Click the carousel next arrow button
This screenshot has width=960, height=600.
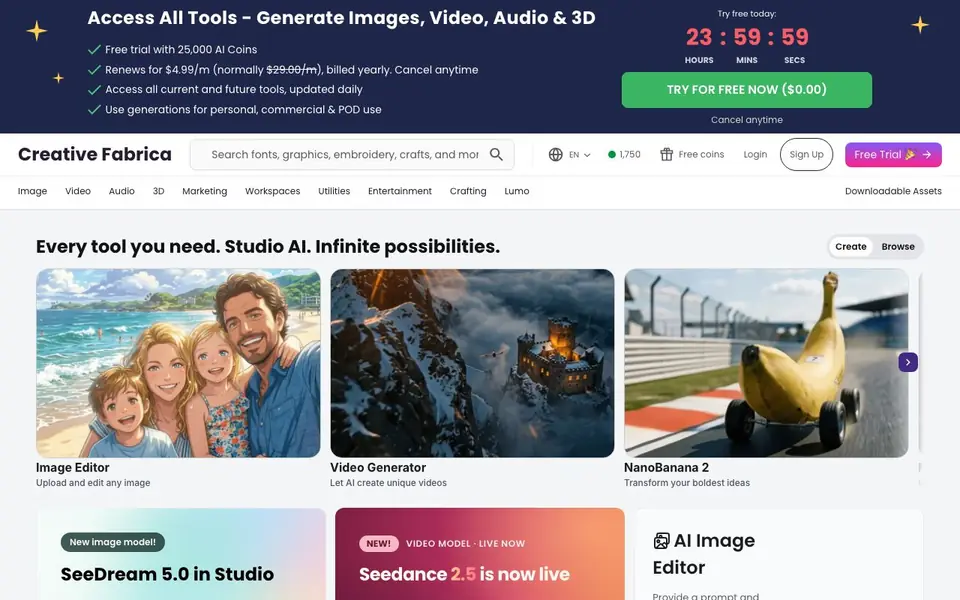[907, 362]
